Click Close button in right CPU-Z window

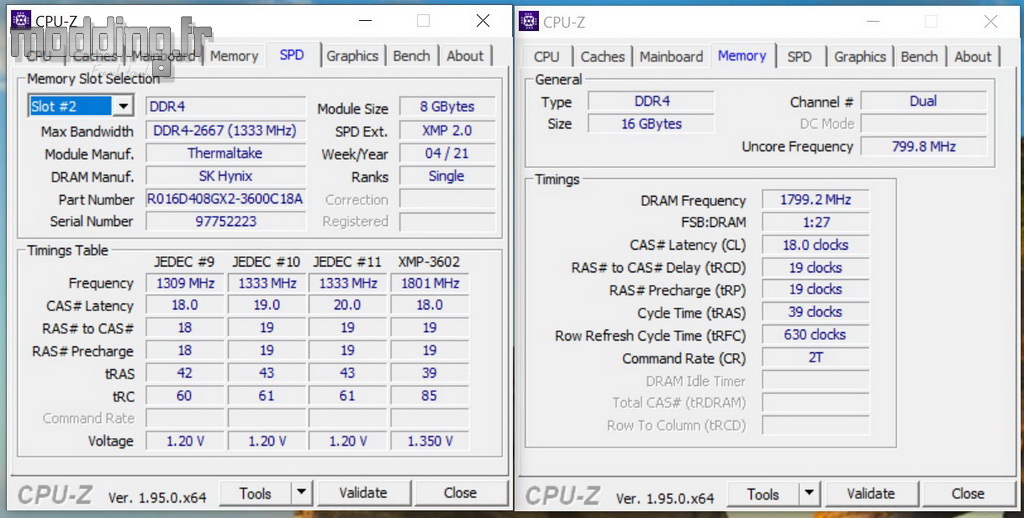(968, 494)
